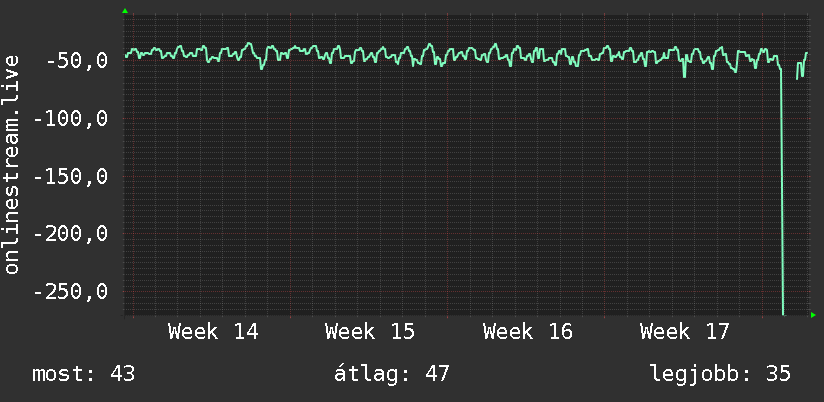
Task: Click the -150,0 axis label
Action: [x=70, y=177]
